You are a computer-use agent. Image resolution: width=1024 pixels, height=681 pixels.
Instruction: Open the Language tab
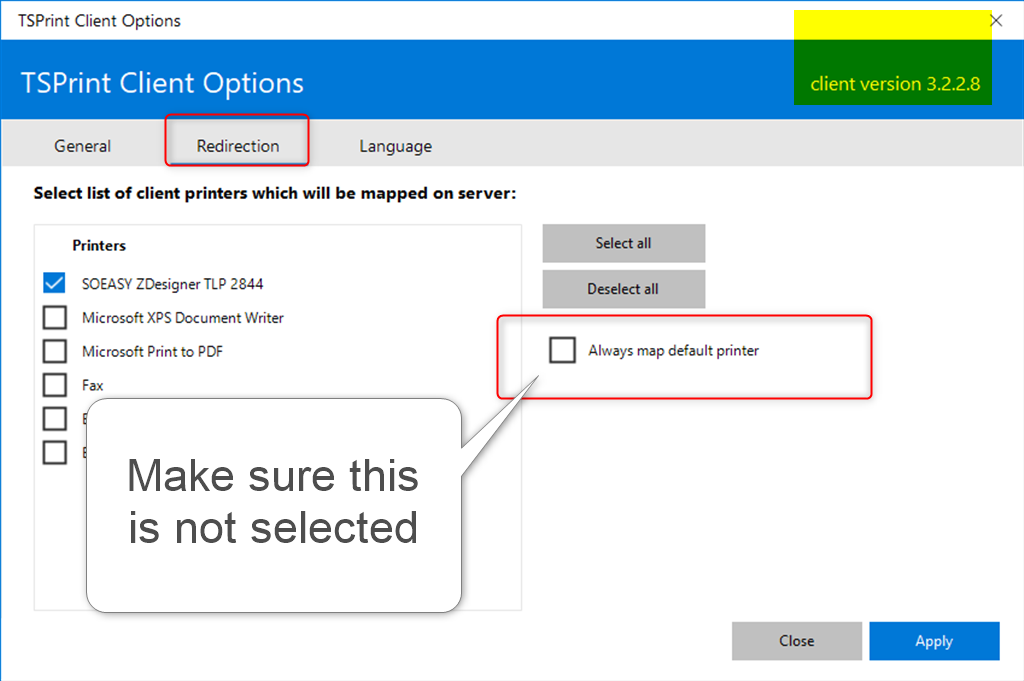[x=395, y=146]
